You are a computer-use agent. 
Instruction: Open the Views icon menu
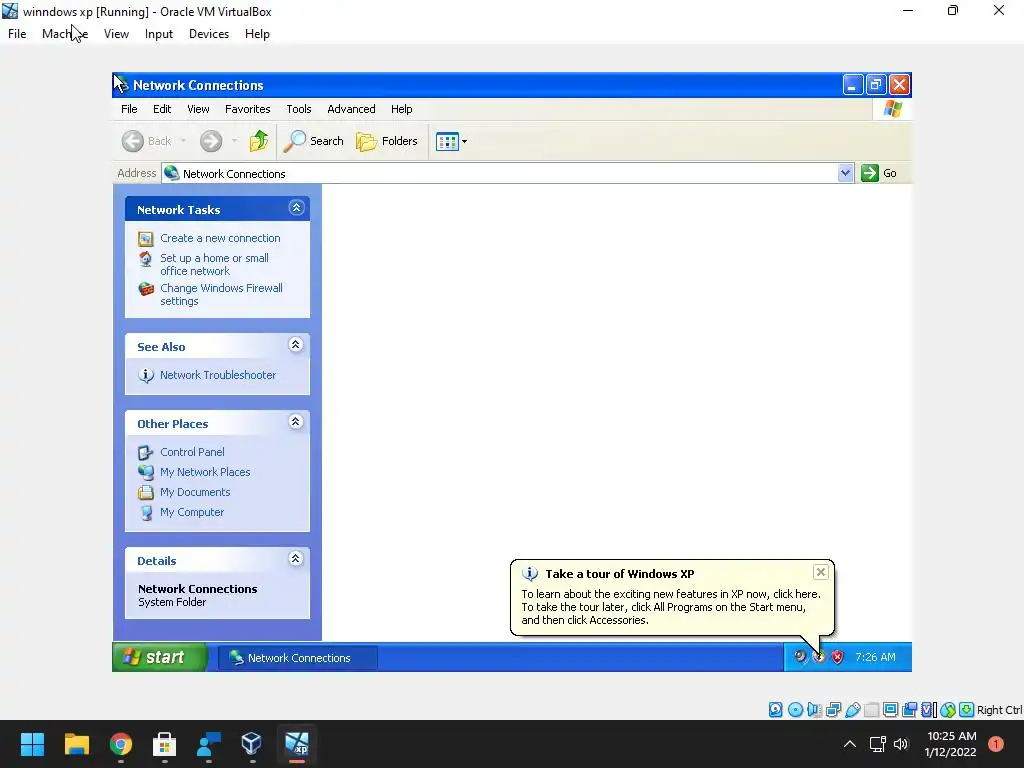tap(451, 141)
